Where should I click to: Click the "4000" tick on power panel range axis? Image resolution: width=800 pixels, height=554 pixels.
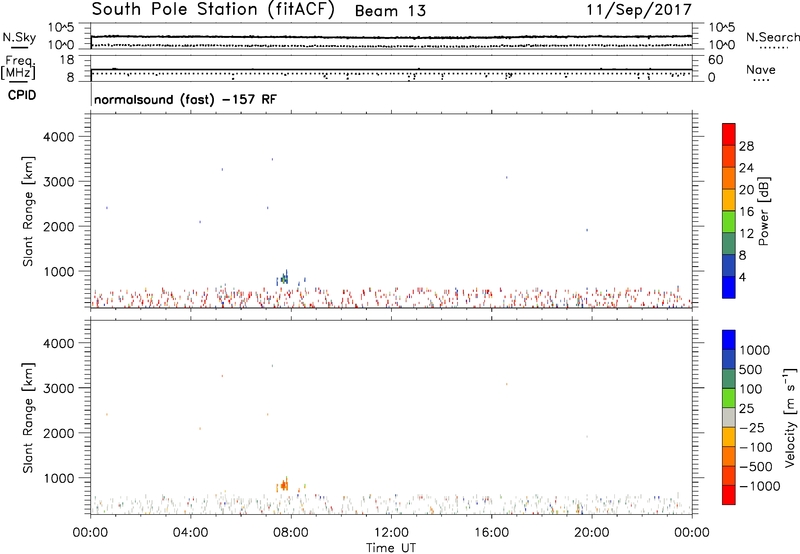pos(59,137)
